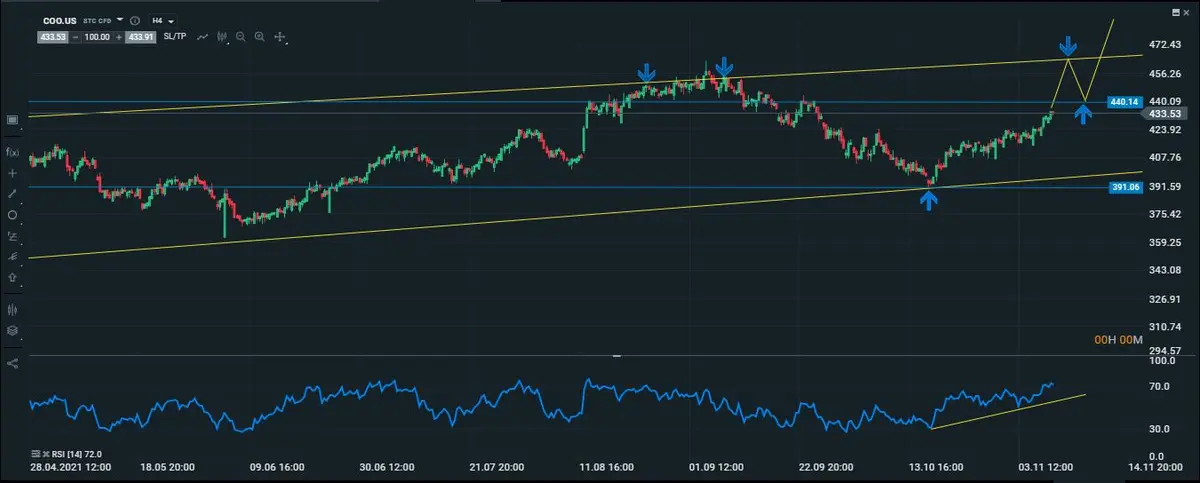
Task: Open RSI indicator settings icon
Action: pos(35,453)
